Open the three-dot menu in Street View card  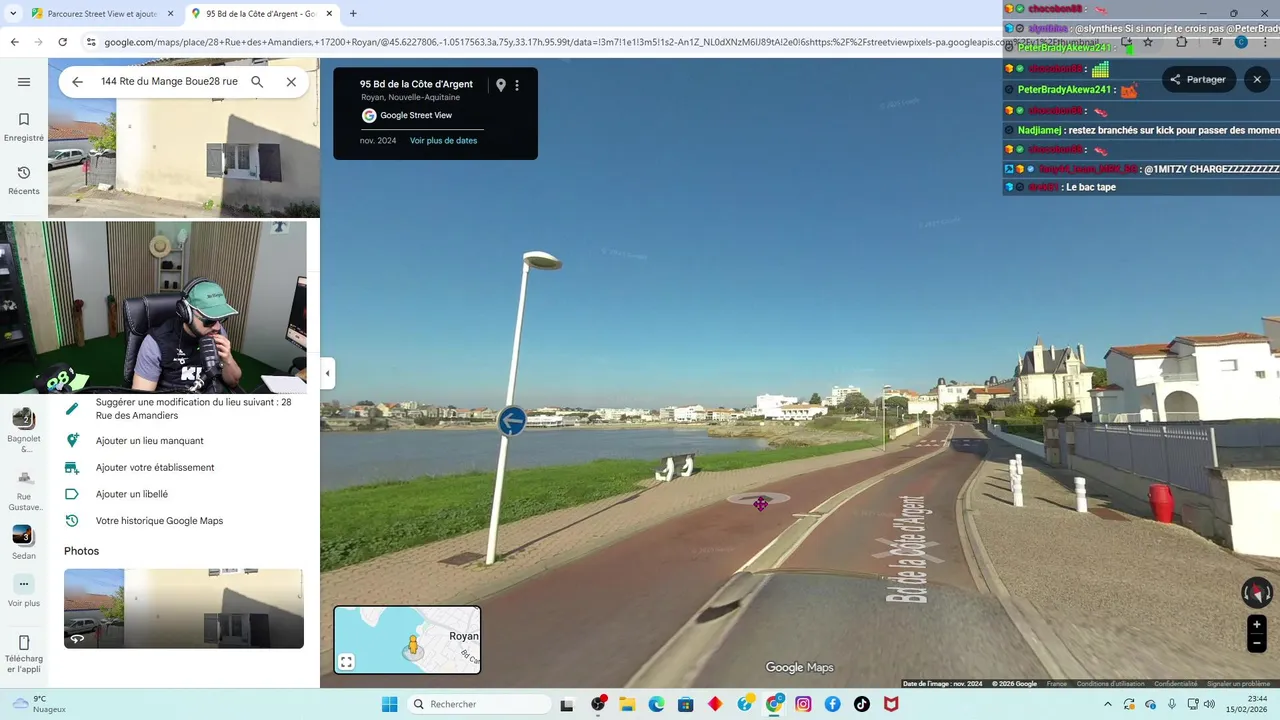tap(517, 86)
